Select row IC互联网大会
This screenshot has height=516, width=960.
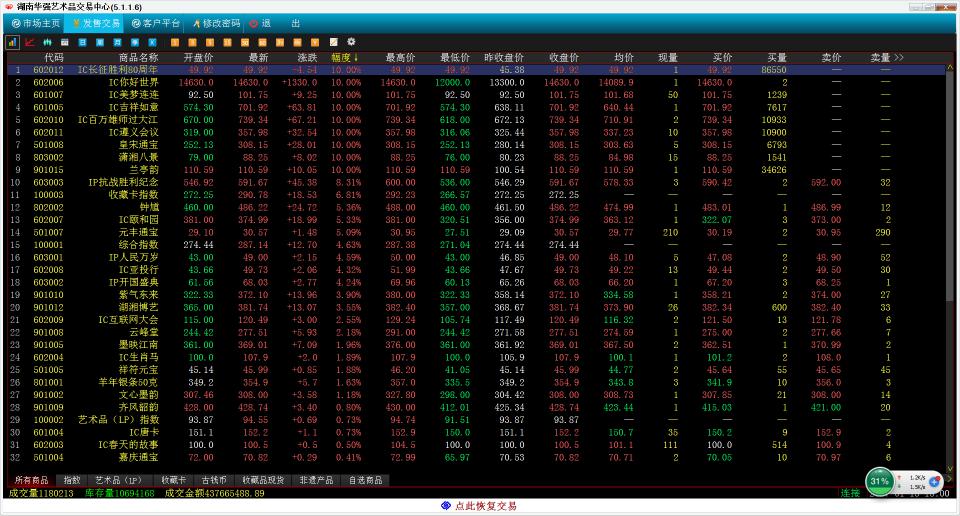(476, 320)
